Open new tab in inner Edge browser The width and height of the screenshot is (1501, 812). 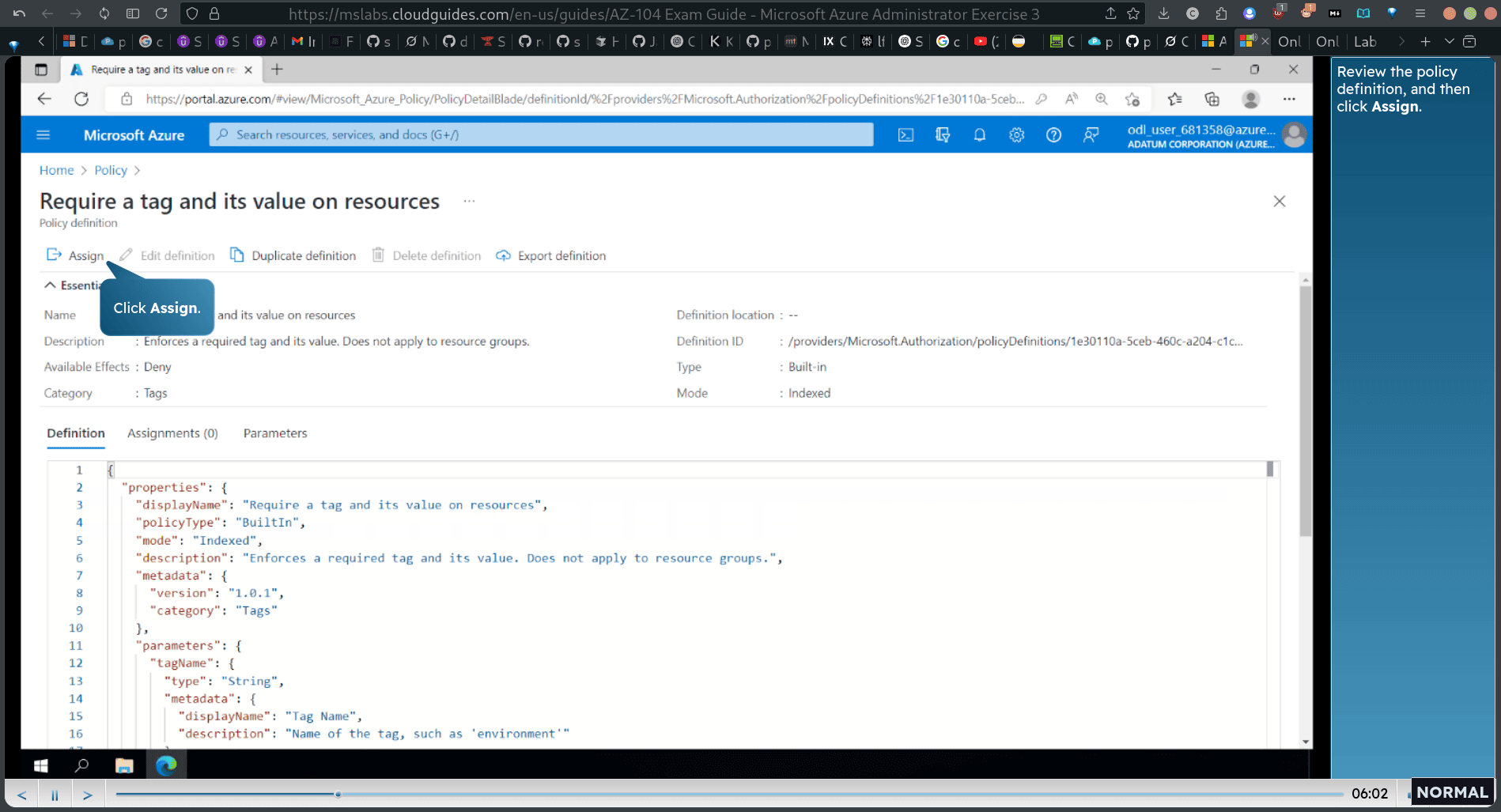click(277, 70)
